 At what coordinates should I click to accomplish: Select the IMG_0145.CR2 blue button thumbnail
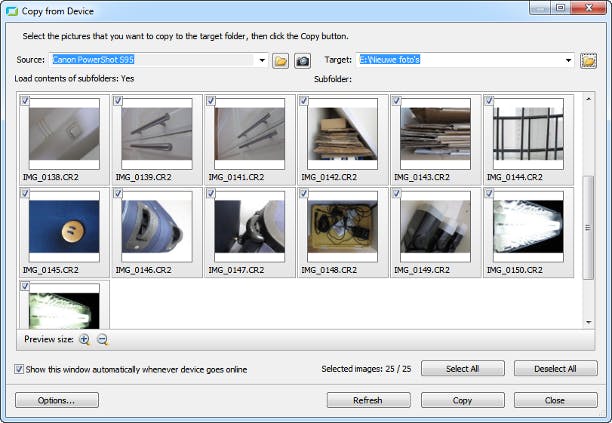pos(64,226)
